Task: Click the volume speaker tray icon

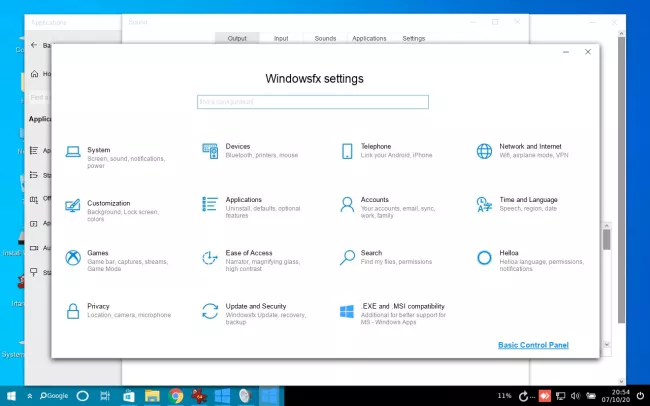Action: pyautogui.click(x=575, y=396)
